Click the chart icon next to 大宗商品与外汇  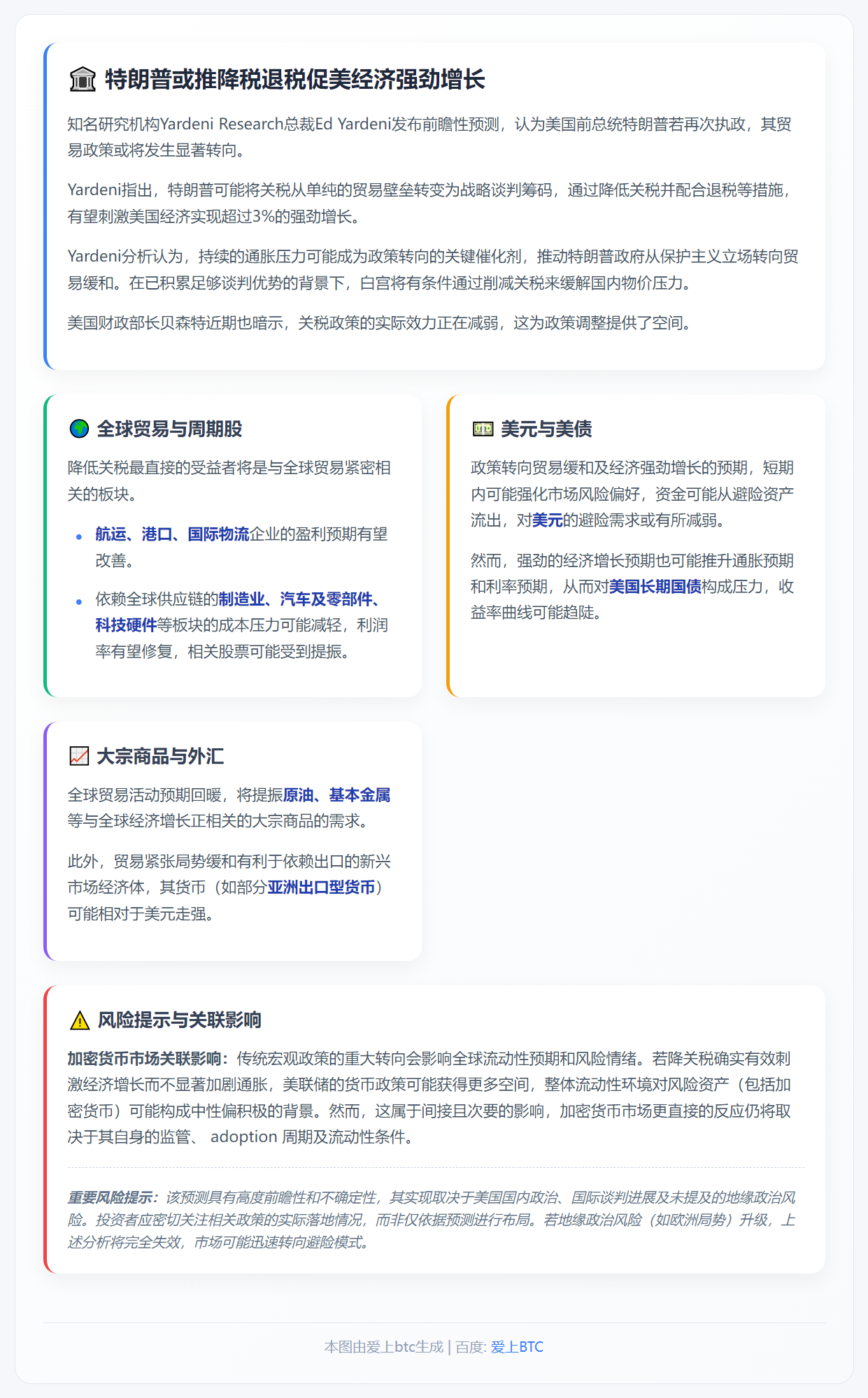79,756
